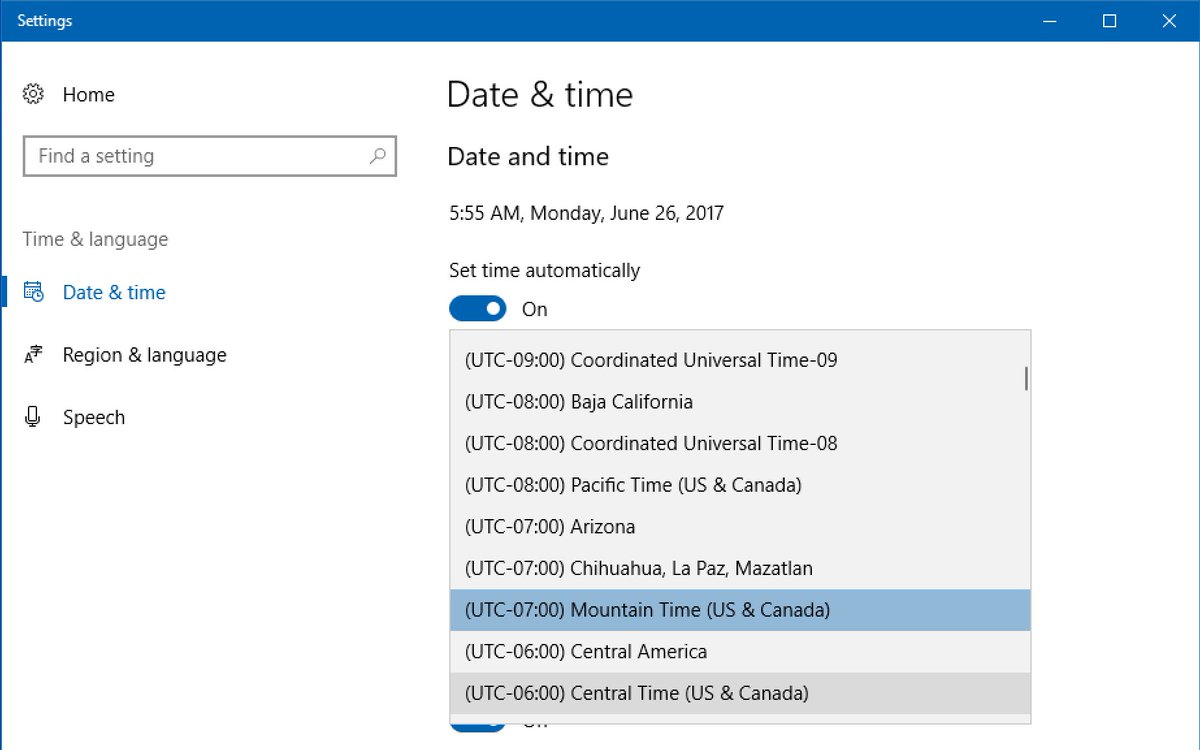The height and width of the screenshot is (750, 1200).
Task: Select Chihuahua, La Paz, Mazatlan entry
Action: pos(740,568)
